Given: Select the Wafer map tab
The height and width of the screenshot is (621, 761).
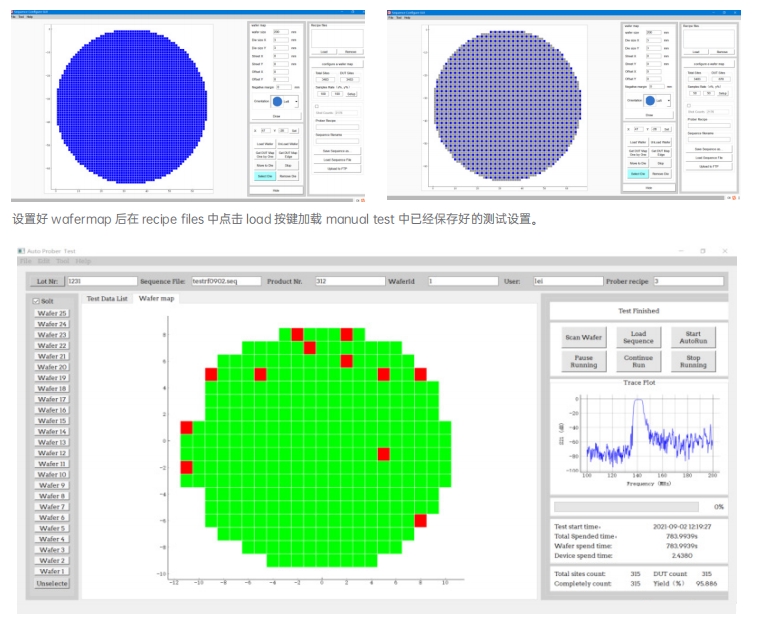Looking at the screenshot, I should (156, 298).
